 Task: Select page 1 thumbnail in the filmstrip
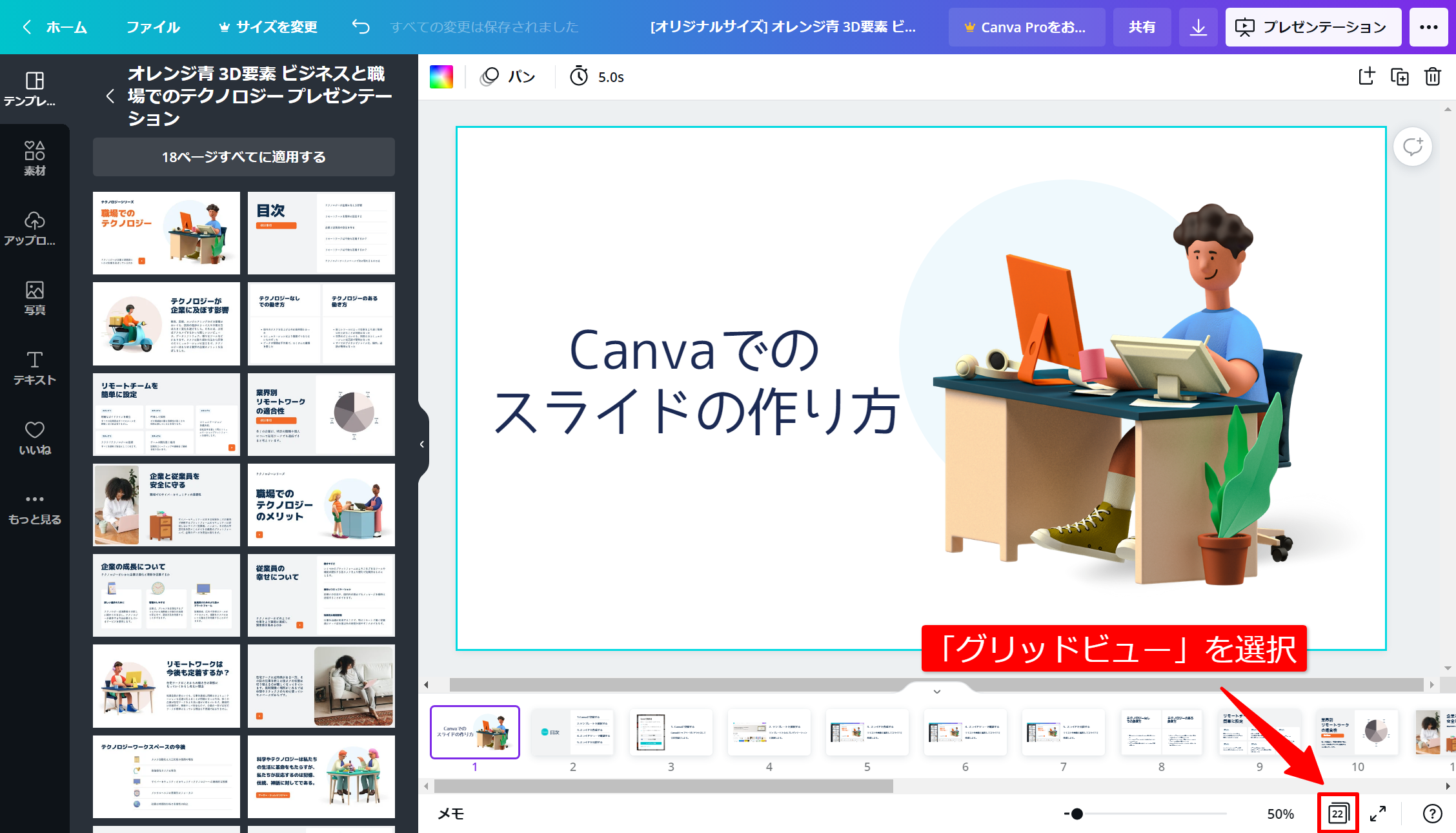coord(475,732)
